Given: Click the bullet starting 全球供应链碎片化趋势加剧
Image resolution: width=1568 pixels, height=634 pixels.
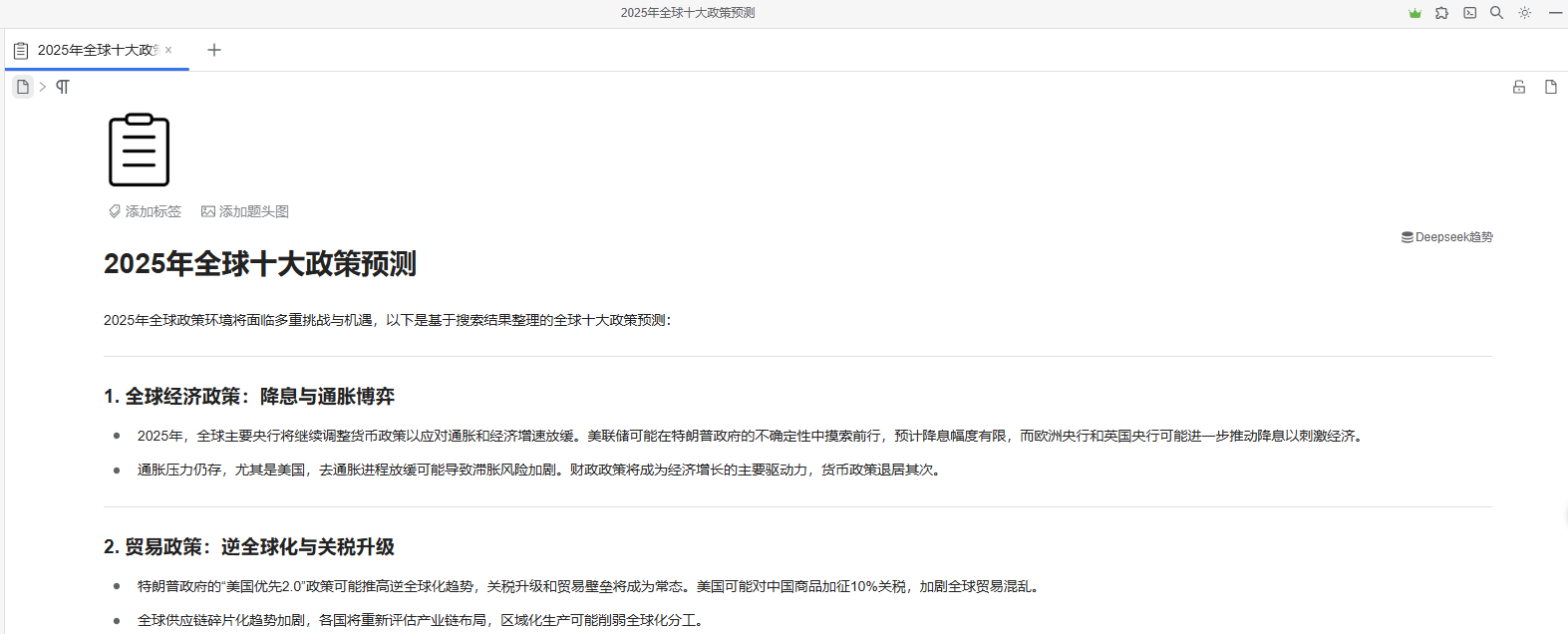Looking at the screenshot, I should [423, 620].
